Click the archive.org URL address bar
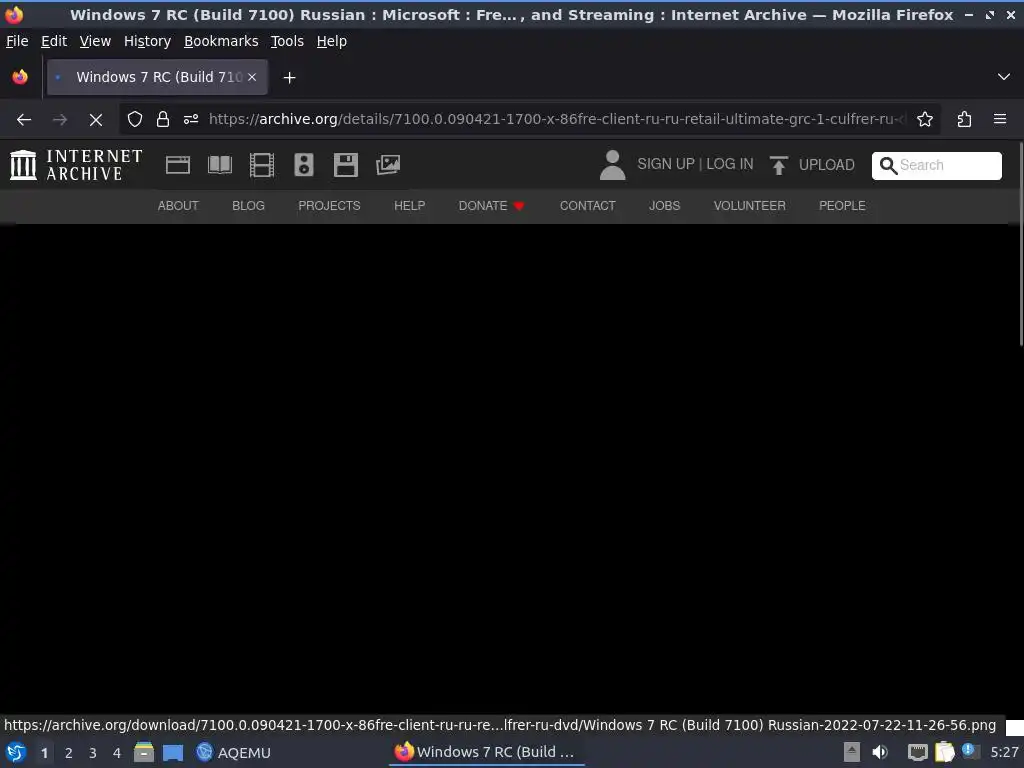Viewport: 1024px width, 768px height. click(x=556, y=120)
